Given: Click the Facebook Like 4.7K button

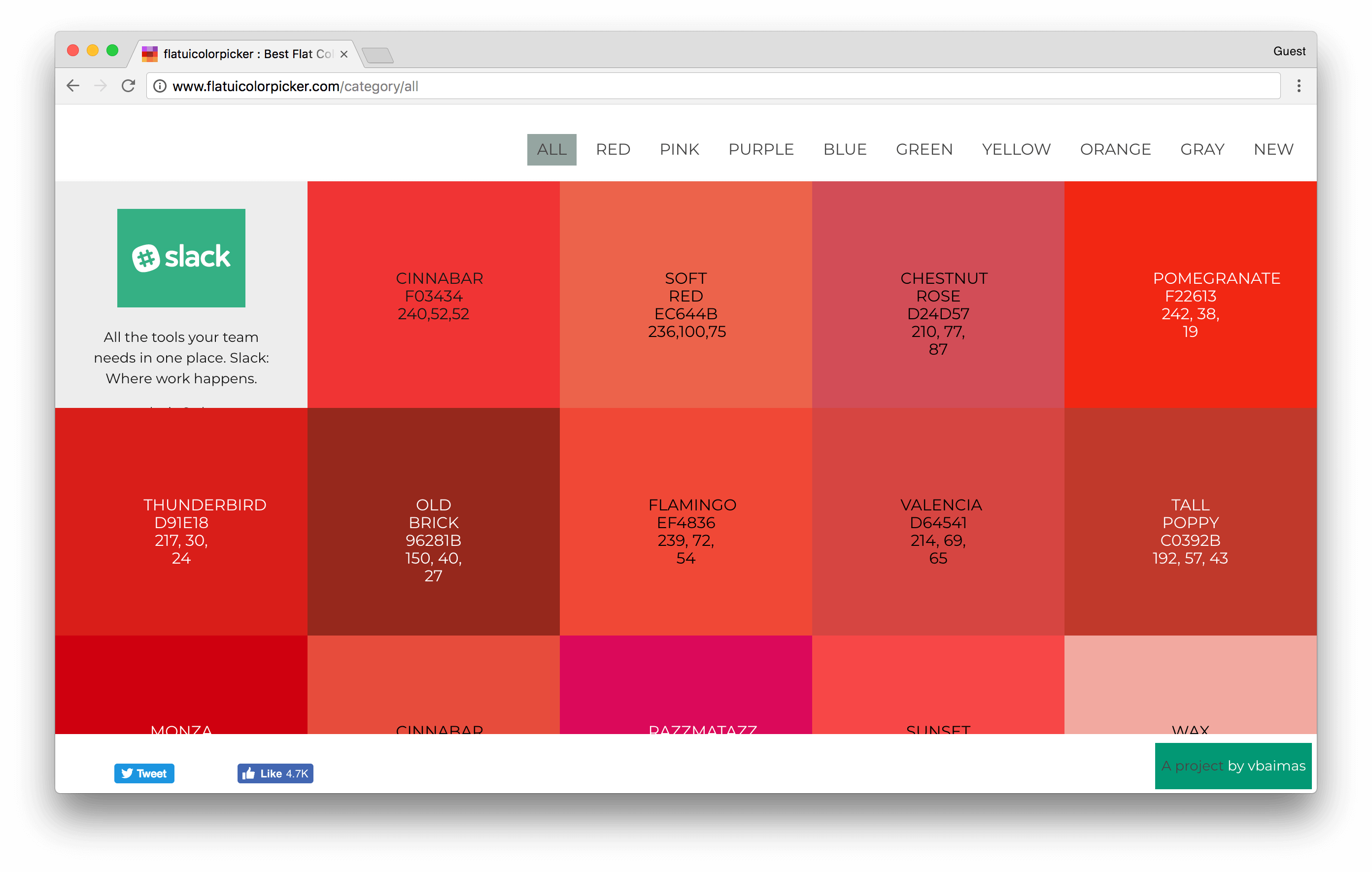Looking at the screenshot, I should pos(275,773).
